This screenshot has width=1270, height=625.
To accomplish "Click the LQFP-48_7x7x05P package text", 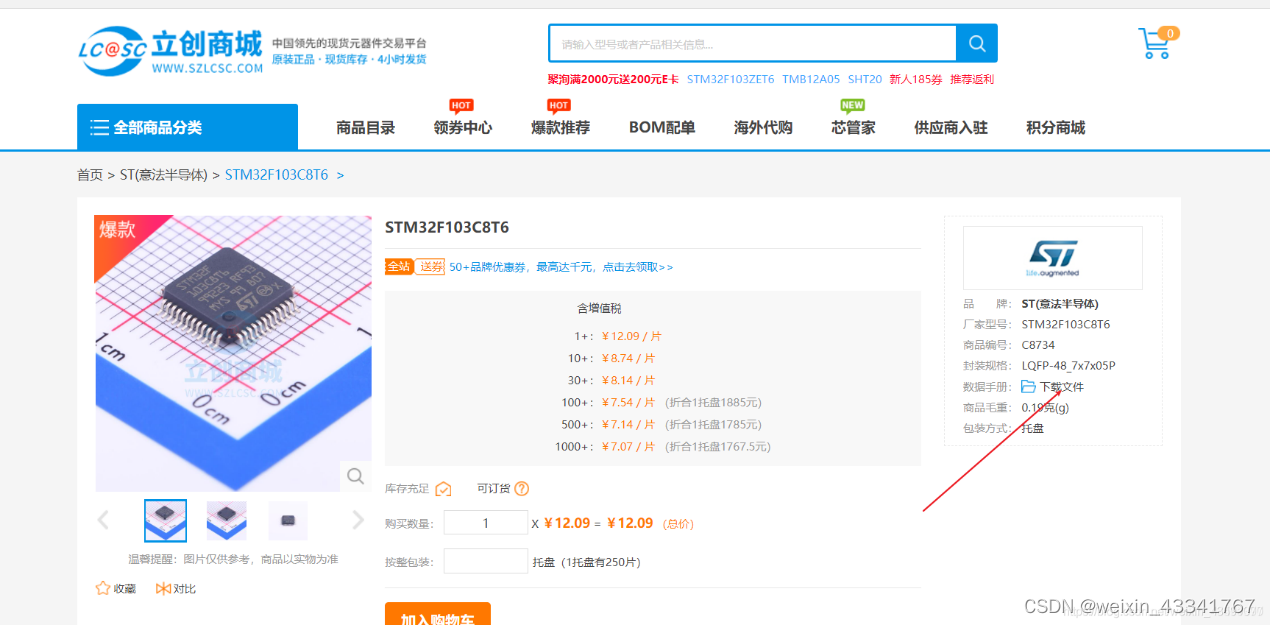I will pos(1068,366).
